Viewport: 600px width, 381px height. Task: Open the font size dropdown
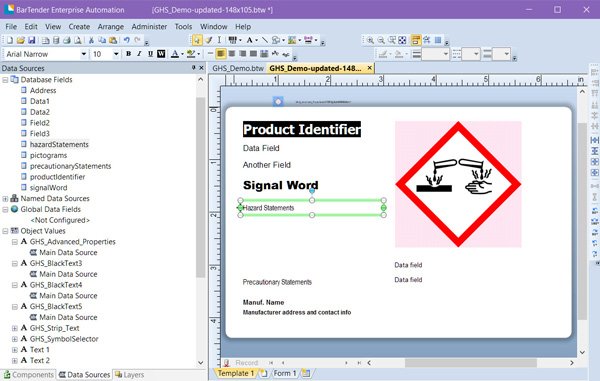click(x=116, y=54)
